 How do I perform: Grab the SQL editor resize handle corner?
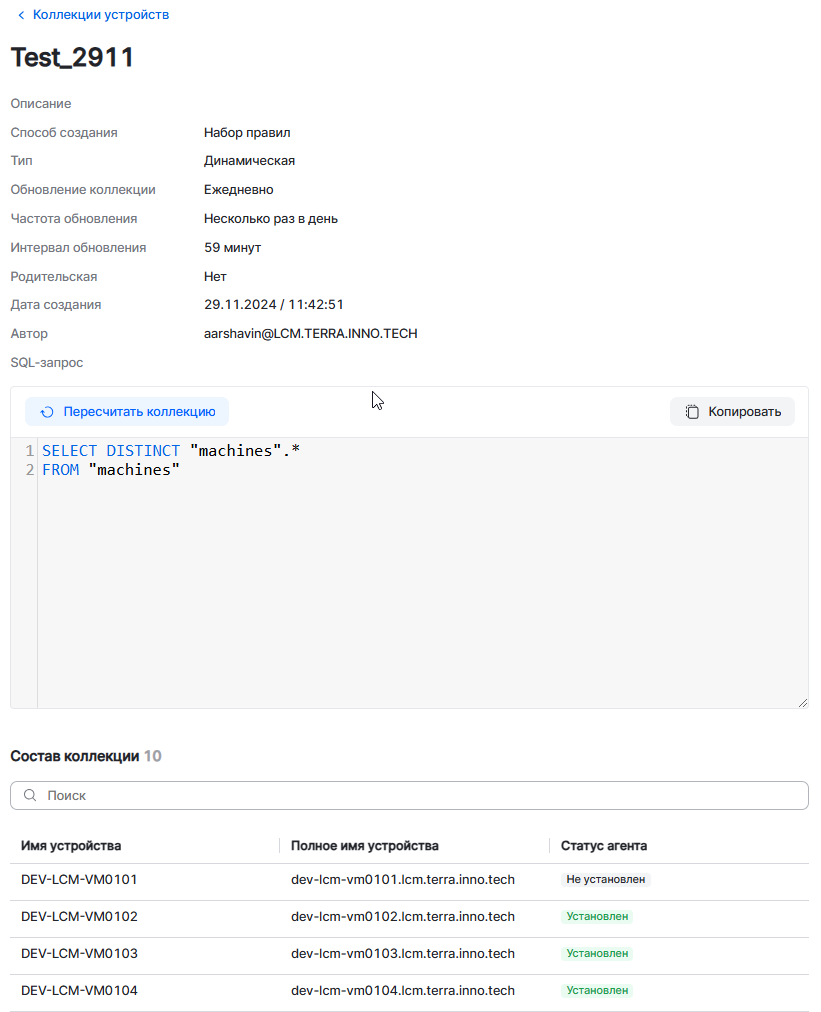point(802,702)
